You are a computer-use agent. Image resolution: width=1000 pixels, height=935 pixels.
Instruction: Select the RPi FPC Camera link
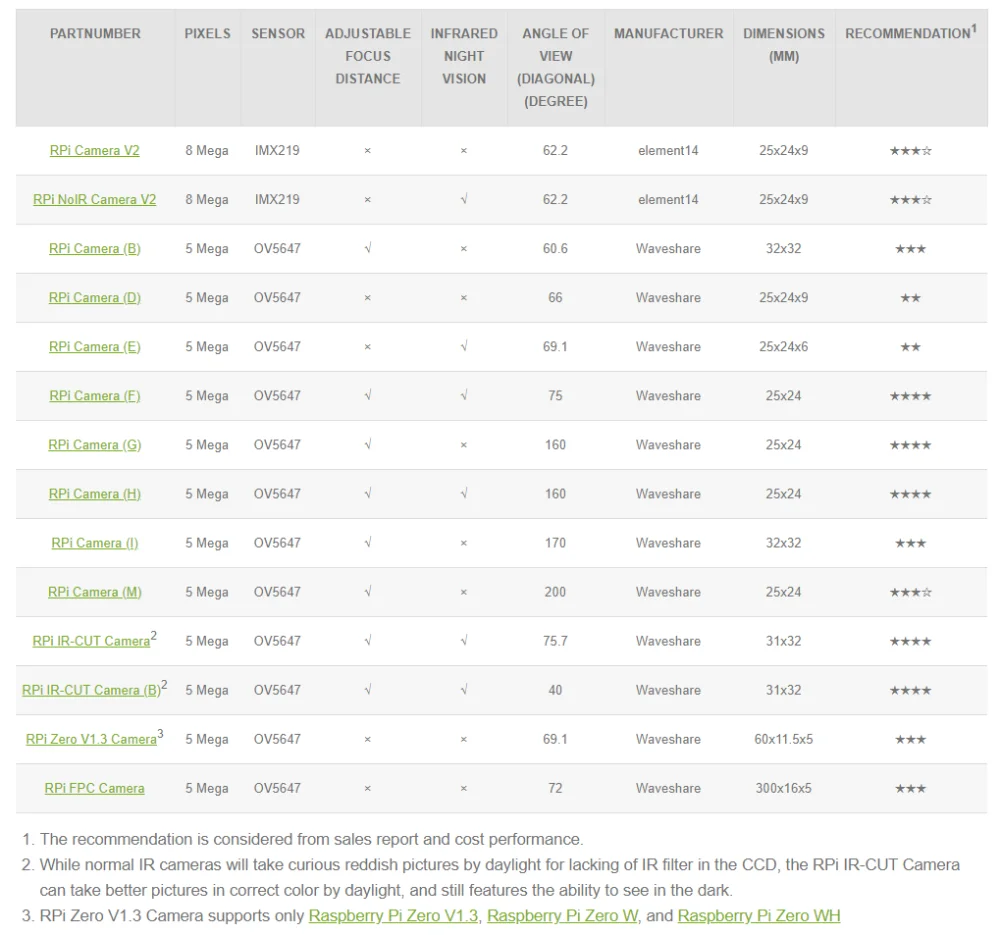pyautogui.click(x=95, y=788)
